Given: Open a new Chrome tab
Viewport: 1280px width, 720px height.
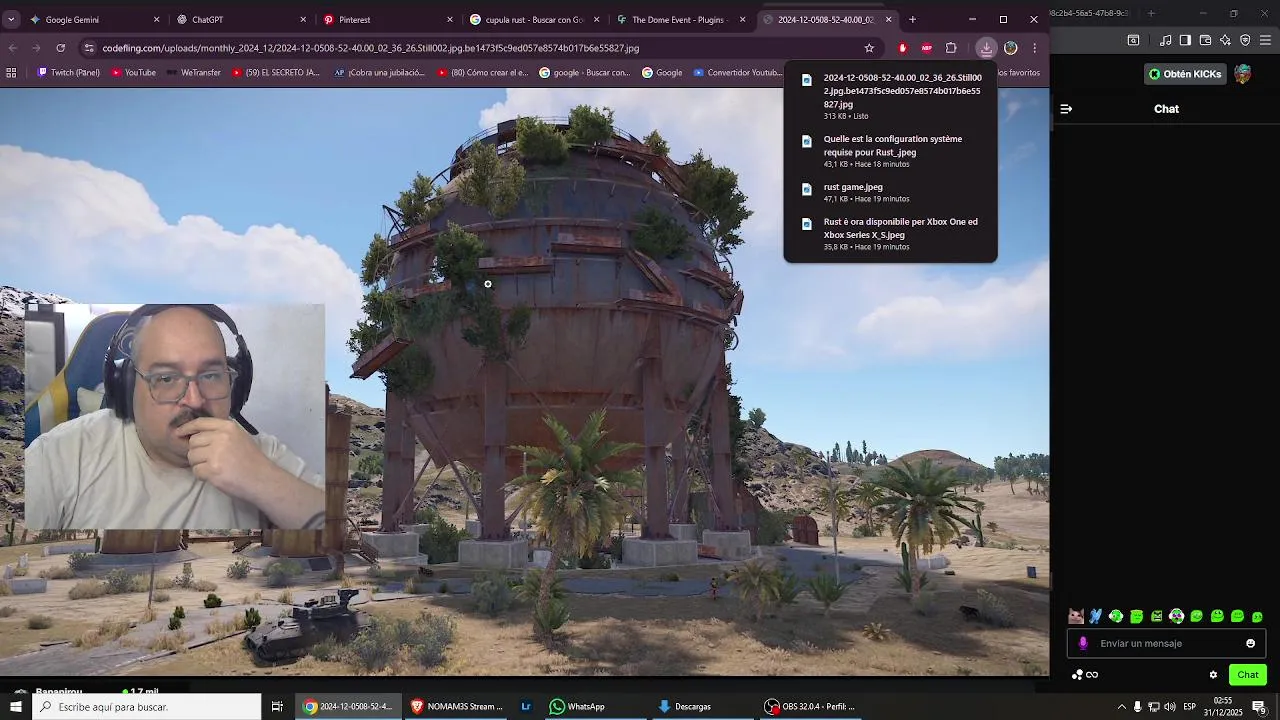Looking at the screenshot, I should 912,19.
